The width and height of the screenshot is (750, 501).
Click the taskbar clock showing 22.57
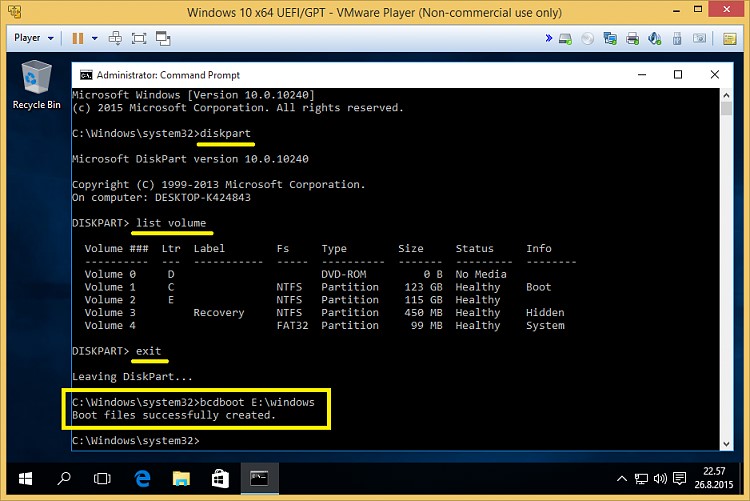(x=712, y=478)
